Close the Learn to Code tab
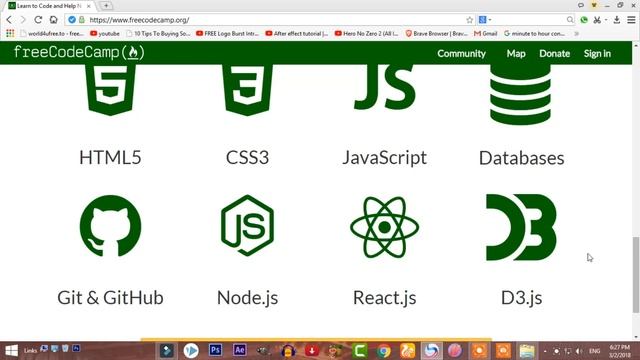Viewport: 640px width, 360px height. (x=89, y=6)
